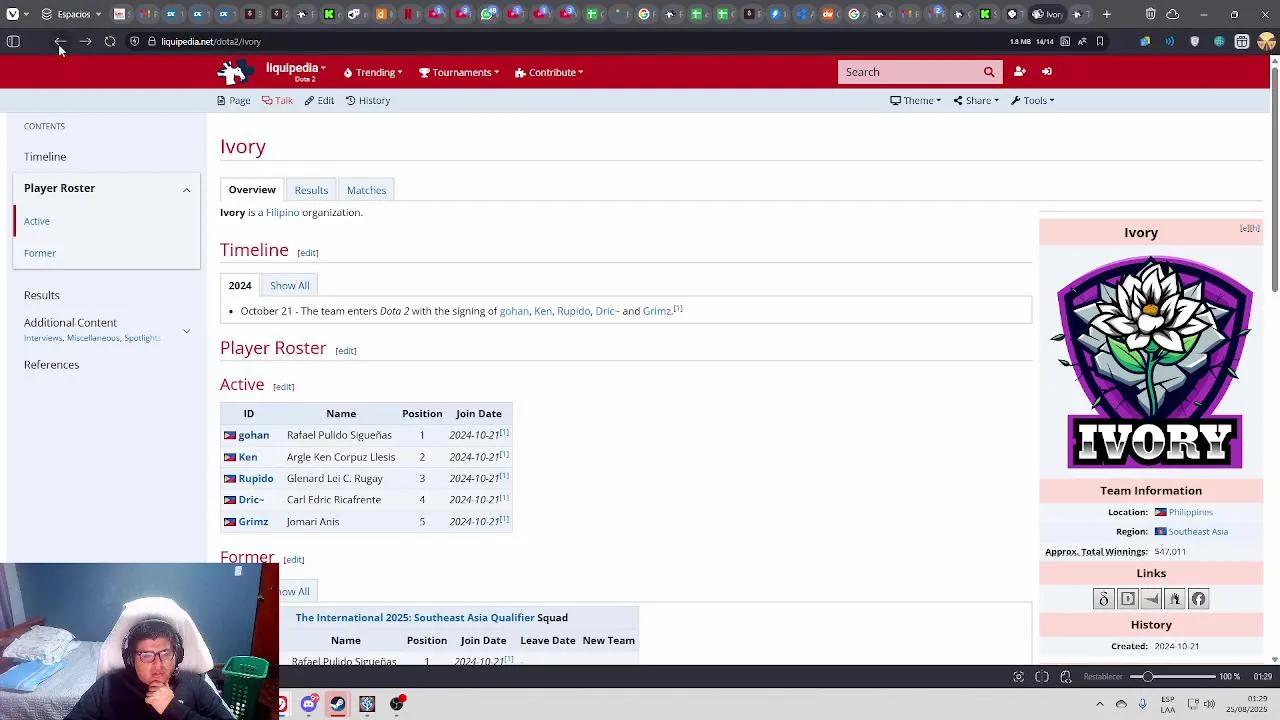Click the tile pages icon in status bar
This screenshot has height=720, width=1280.
[x=1042, y=677]
